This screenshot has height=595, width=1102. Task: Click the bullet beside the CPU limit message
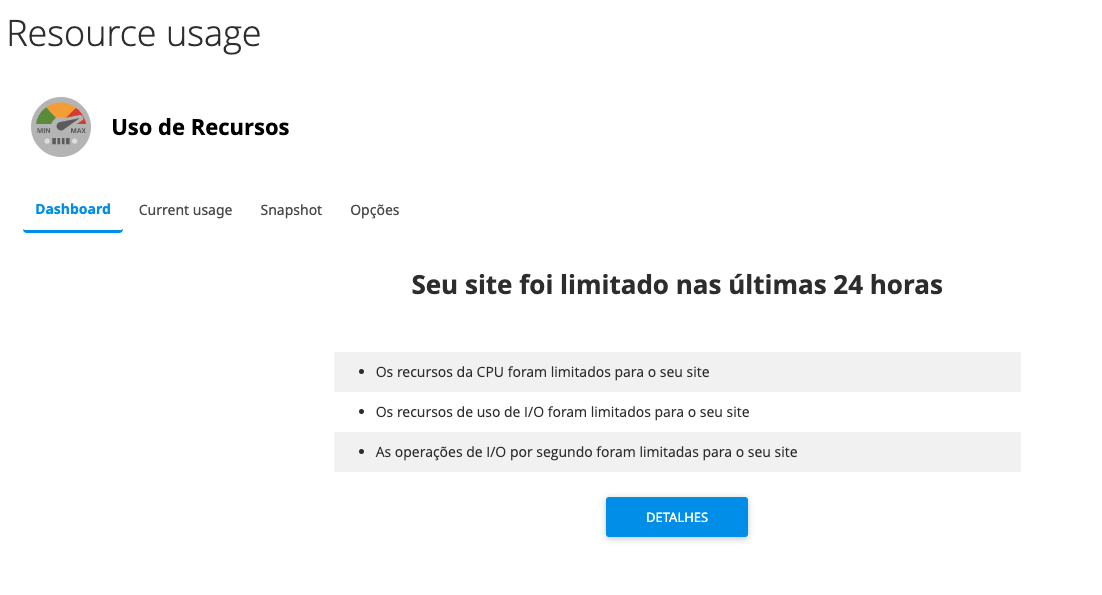pyautogui.click(x=362, y=372)
